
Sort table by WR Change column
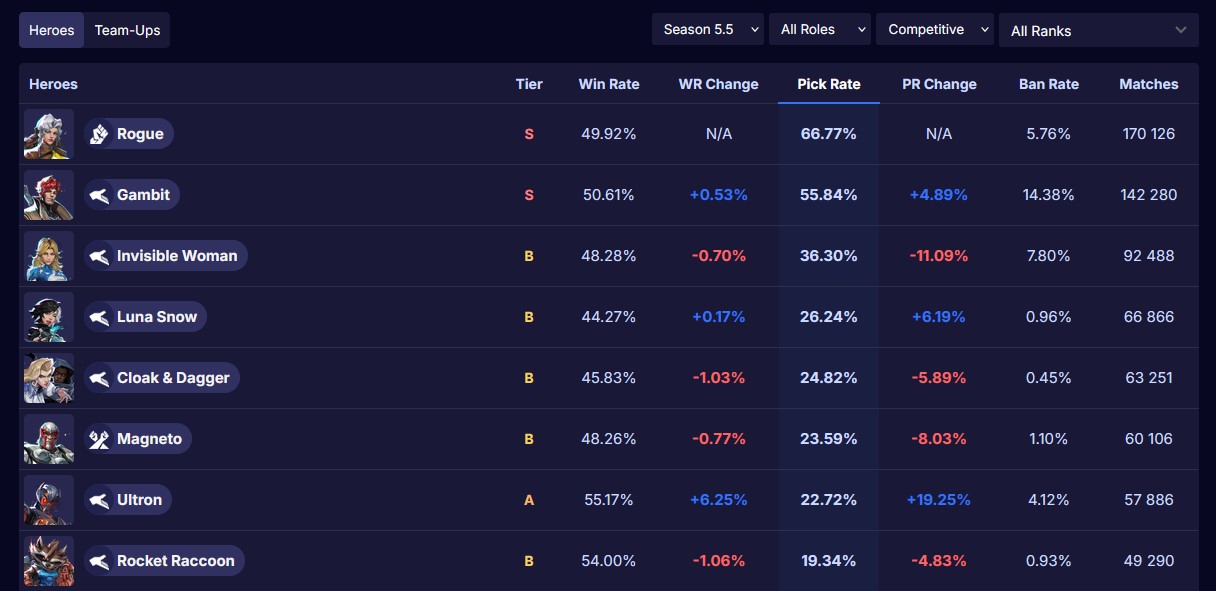coord(719,84)
